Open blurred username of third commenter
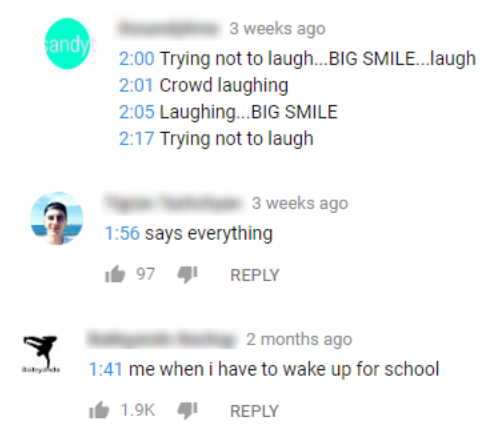This screenshot has height=439, width=485. pyautogui.click(x=163, y=339)
